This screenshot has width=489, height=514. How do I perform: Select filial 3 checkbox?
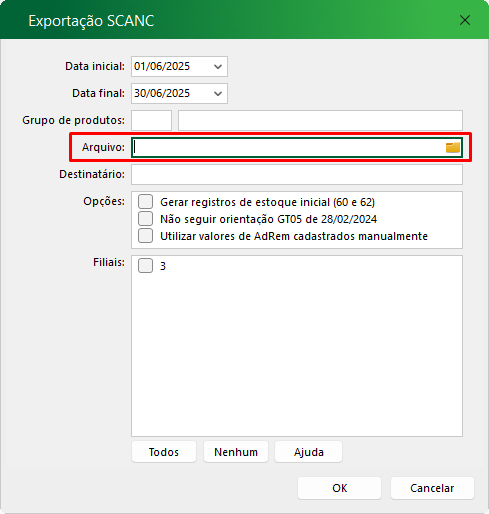coord(146,266)
